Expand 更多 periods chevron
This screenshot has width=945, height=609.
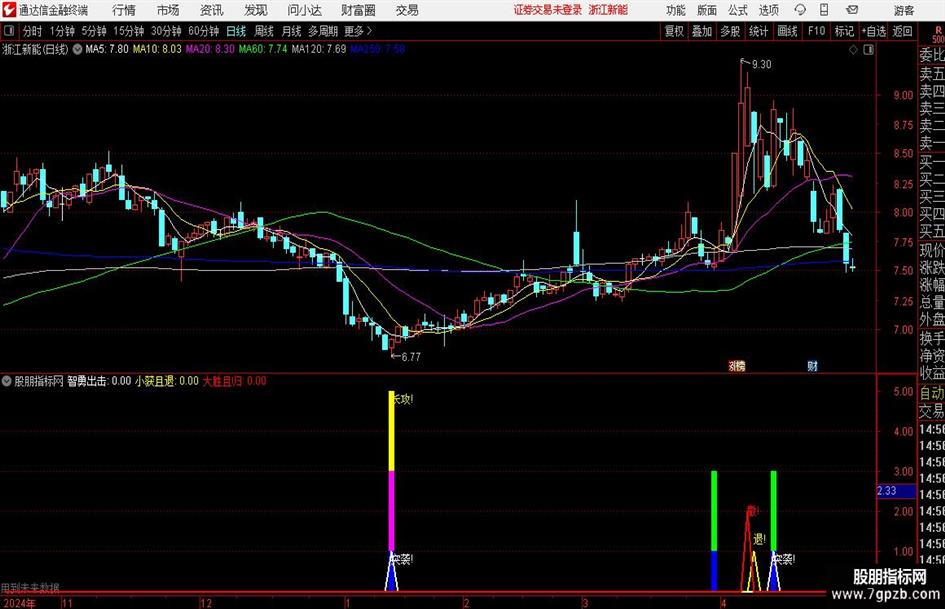tap(359, 31)
